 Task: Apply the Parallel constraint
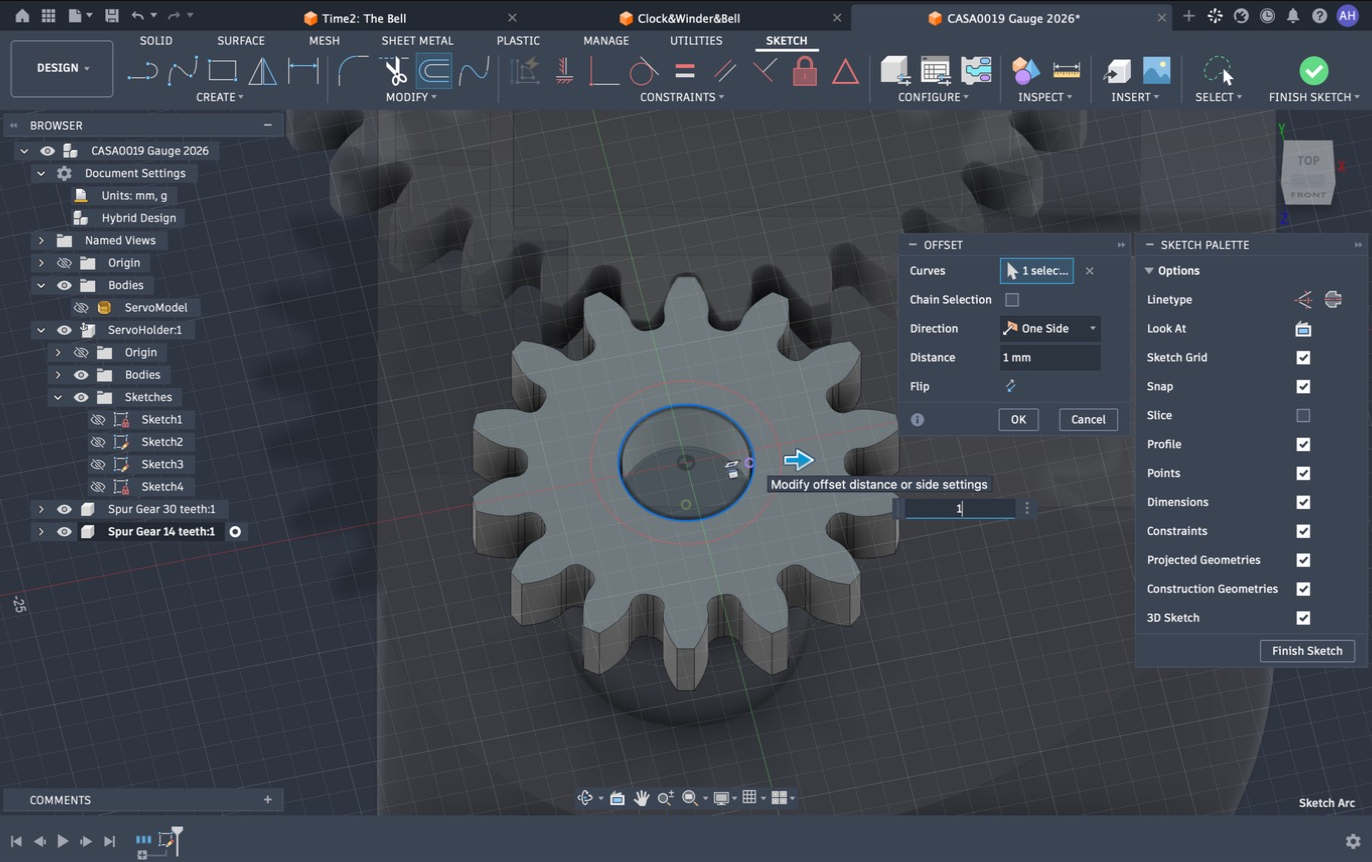click(x=725, y=70)
